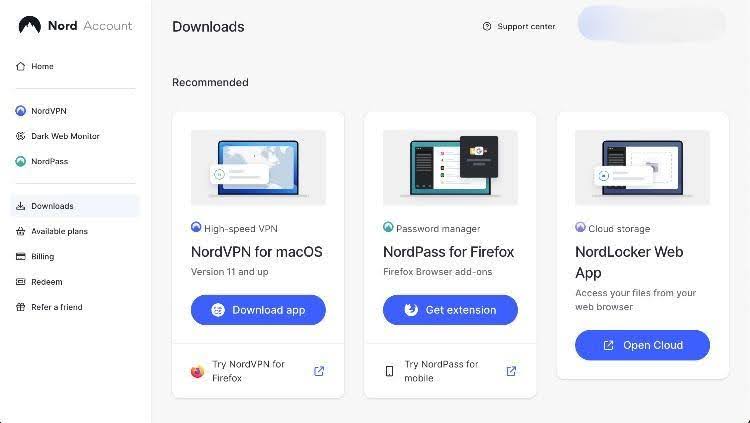Open Home via the house icon
Screen dimensions: 750x423
coord(21,67)
